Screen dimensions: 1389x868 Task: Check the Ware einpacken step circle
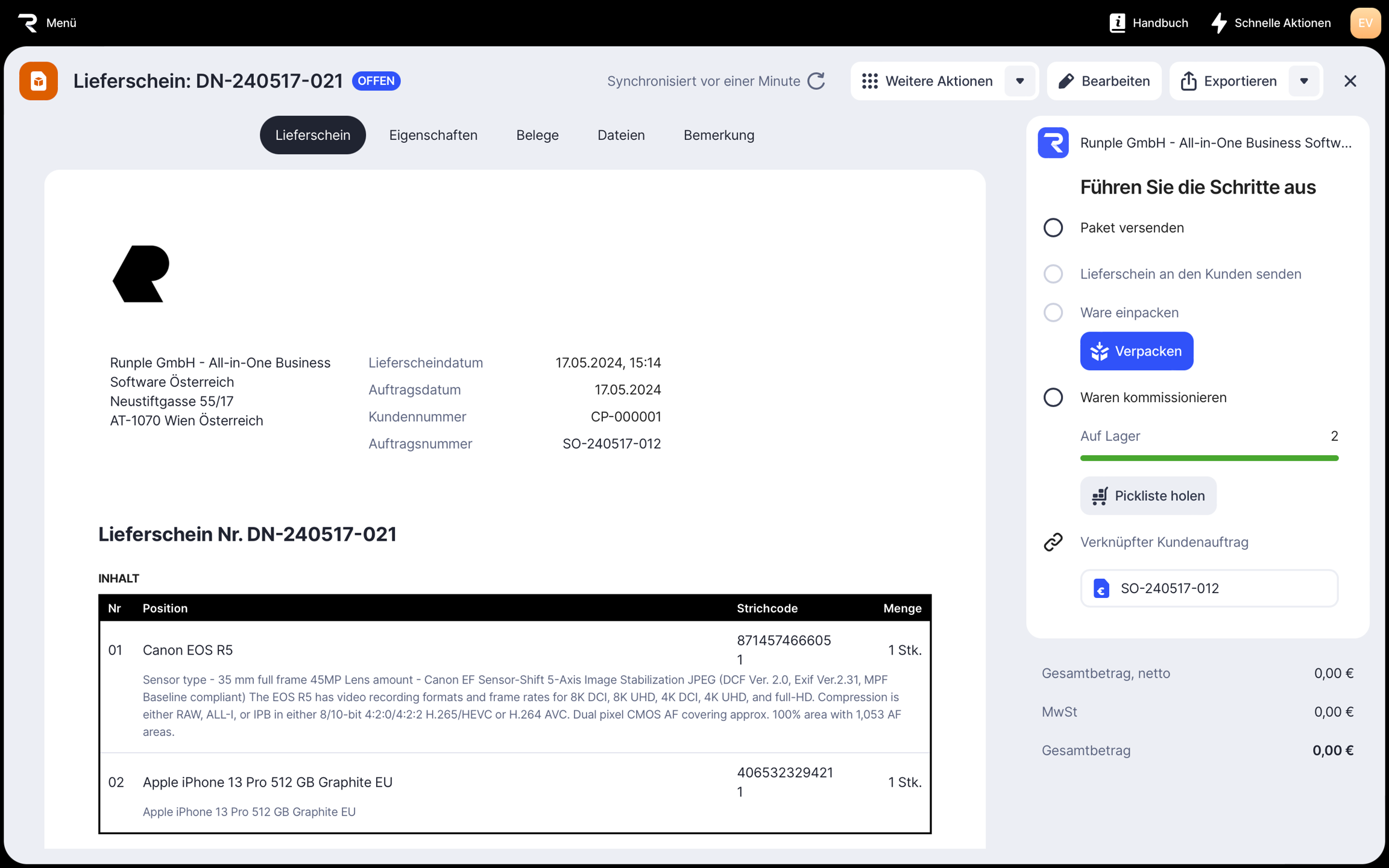pyautogui.click(x=1053, y=312)
